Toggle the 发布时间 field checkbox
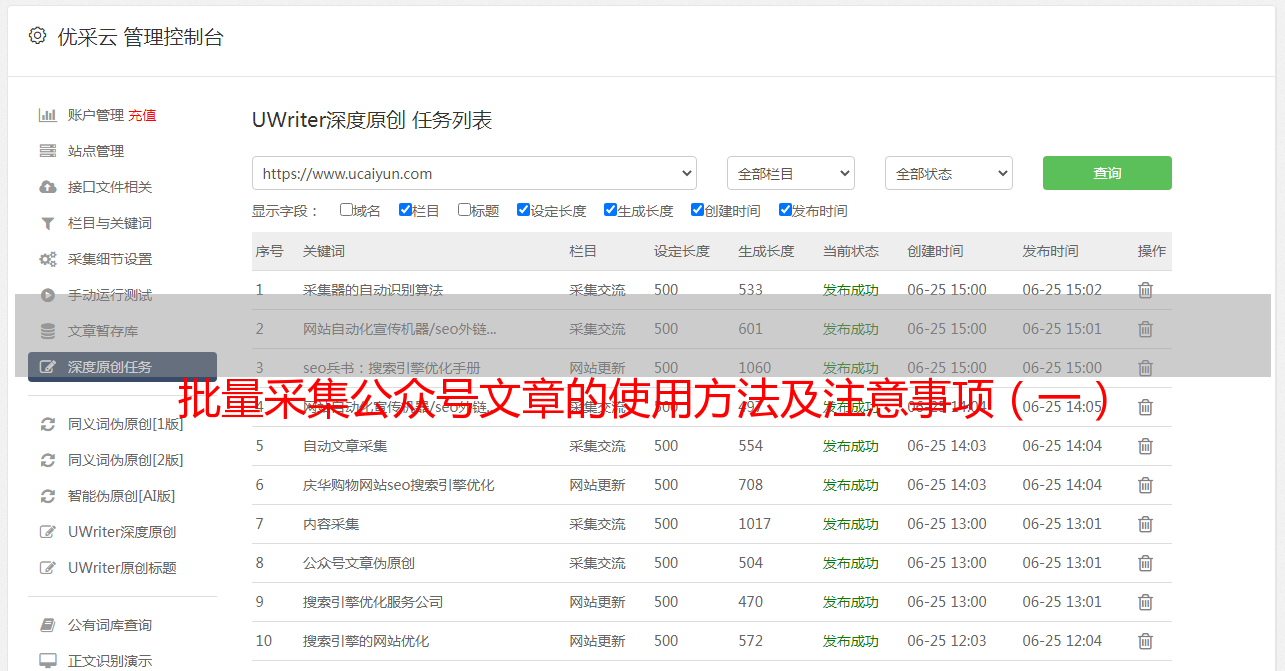This screenshot has height=671, width=1285. (785, 210)
